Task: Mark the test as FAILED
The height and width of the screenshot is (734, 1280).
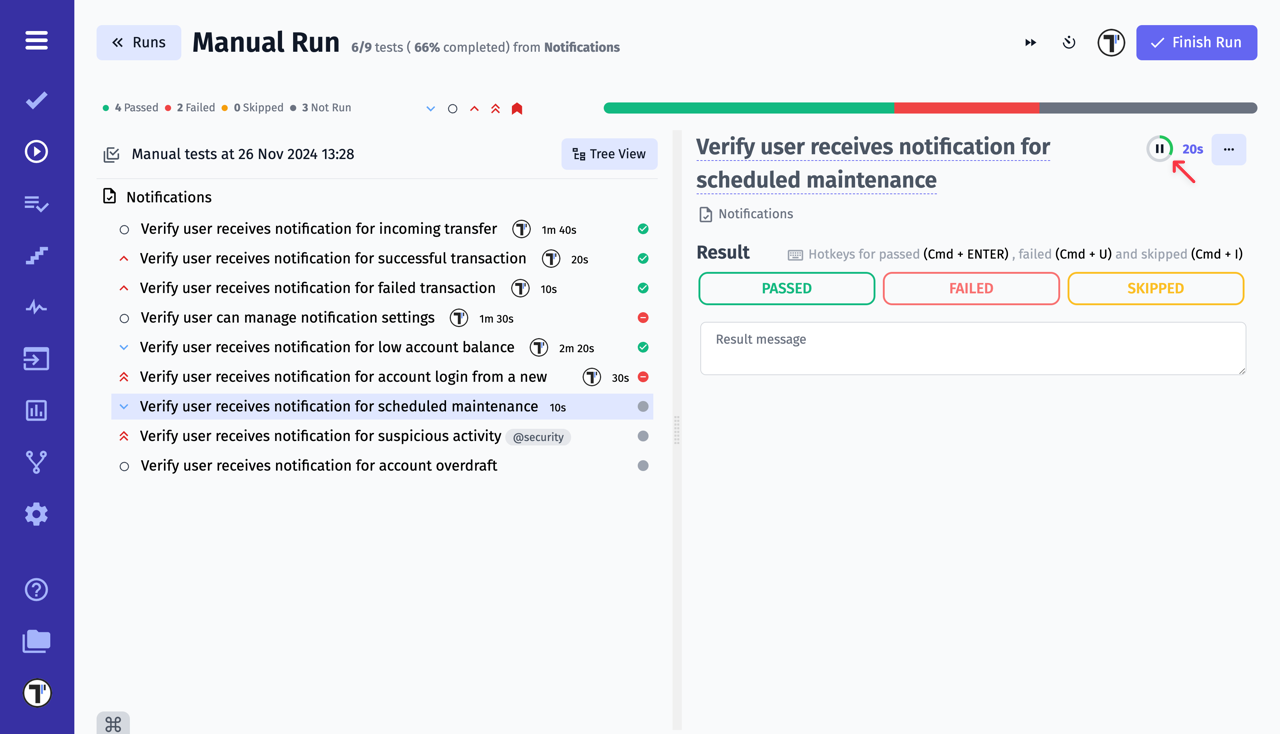Action: (971, 288)
